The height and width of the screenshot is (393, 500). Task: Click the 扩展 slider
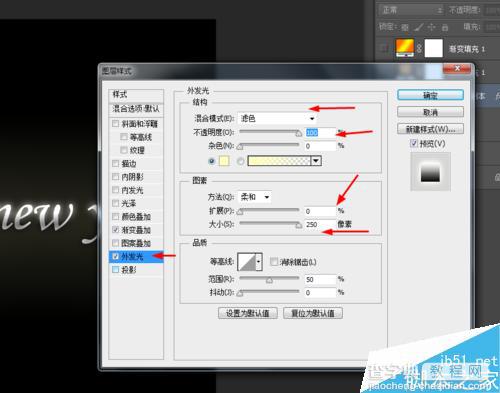[269, 211]
